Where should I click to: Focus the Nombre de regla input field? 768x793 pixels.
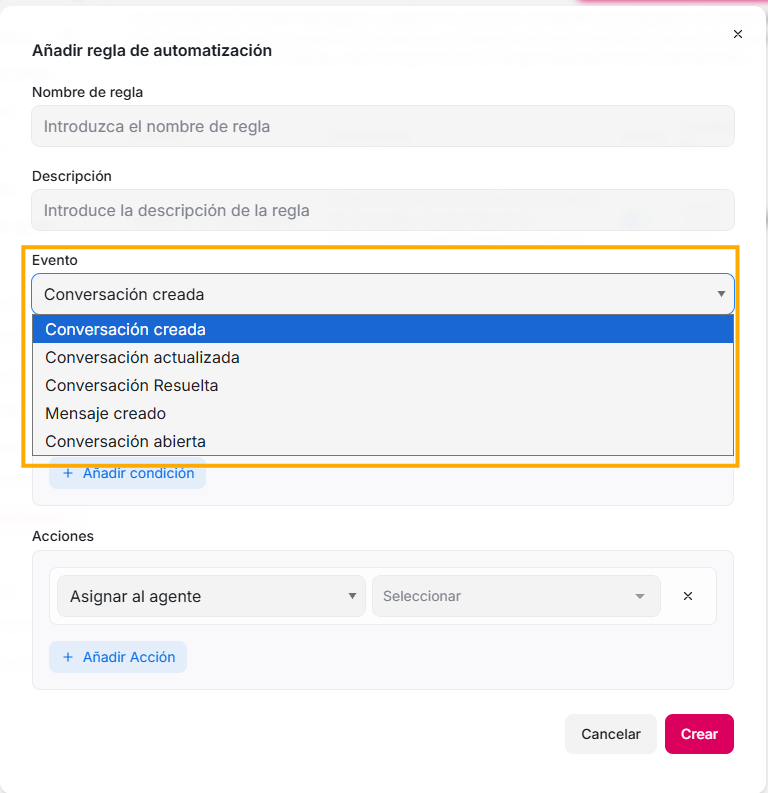pyautogui.click(x=383, y=127)
